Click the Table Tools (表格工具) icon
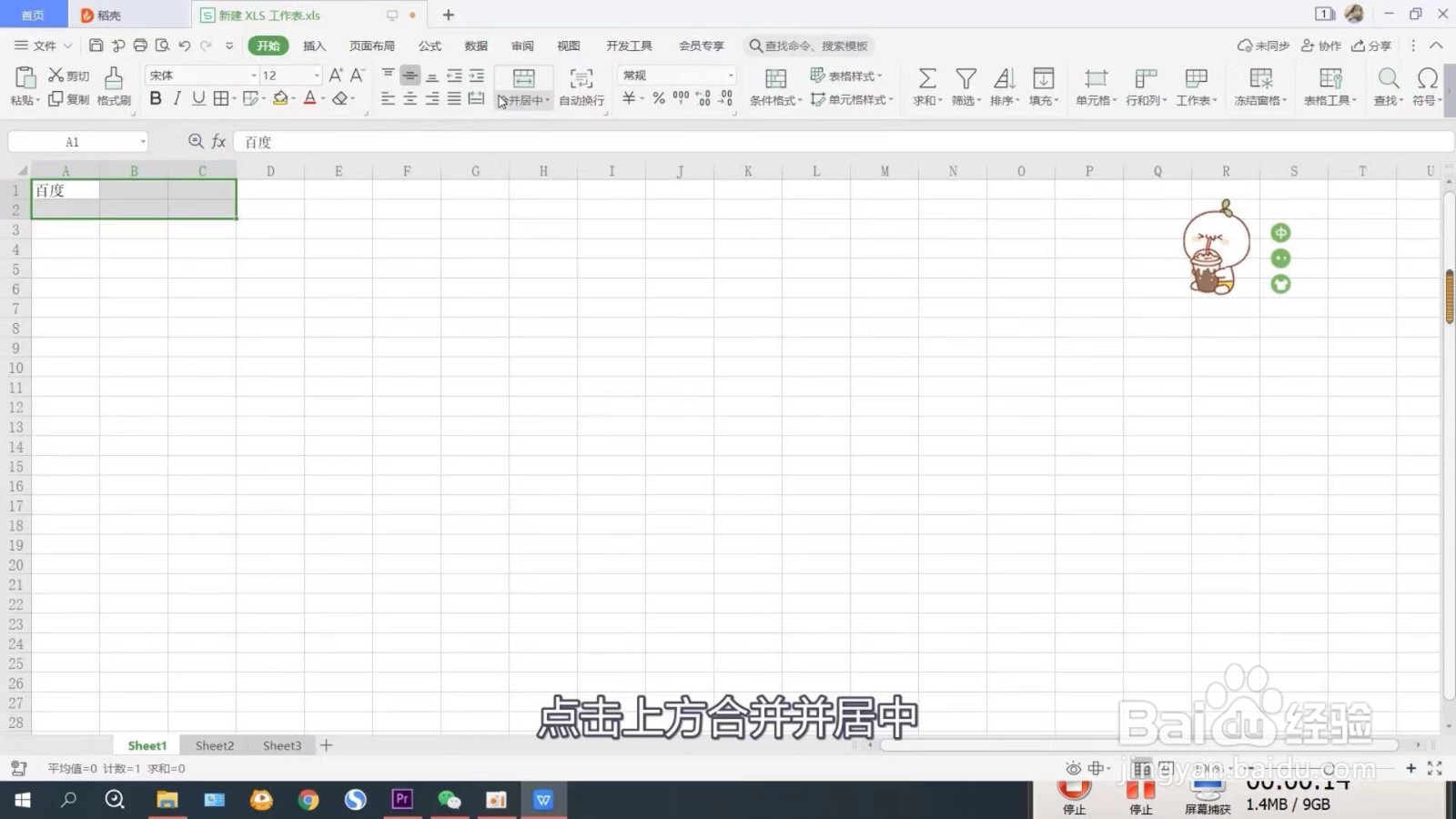Image resolution: width=1456 pixels, height=819 pixels. click(x=1330, y=78)
